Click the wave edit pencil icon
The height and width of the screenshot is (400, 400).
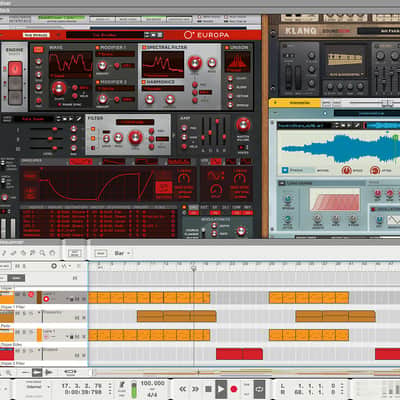point(79,119)
